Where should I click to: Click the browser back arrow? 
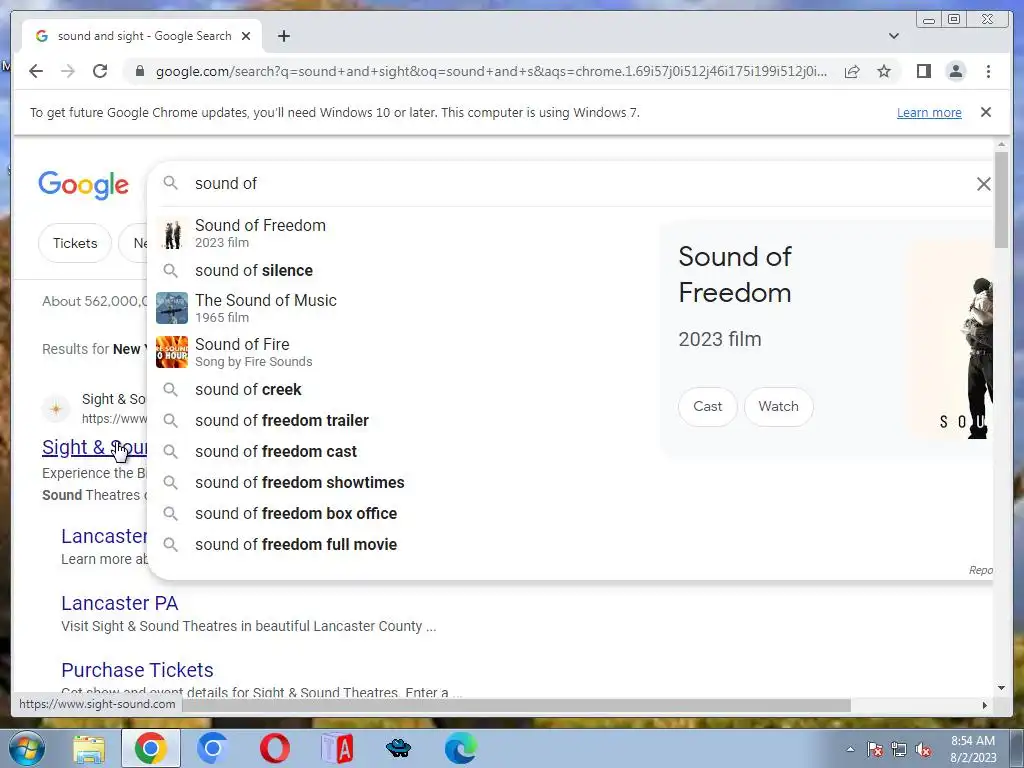coord(36,71)
